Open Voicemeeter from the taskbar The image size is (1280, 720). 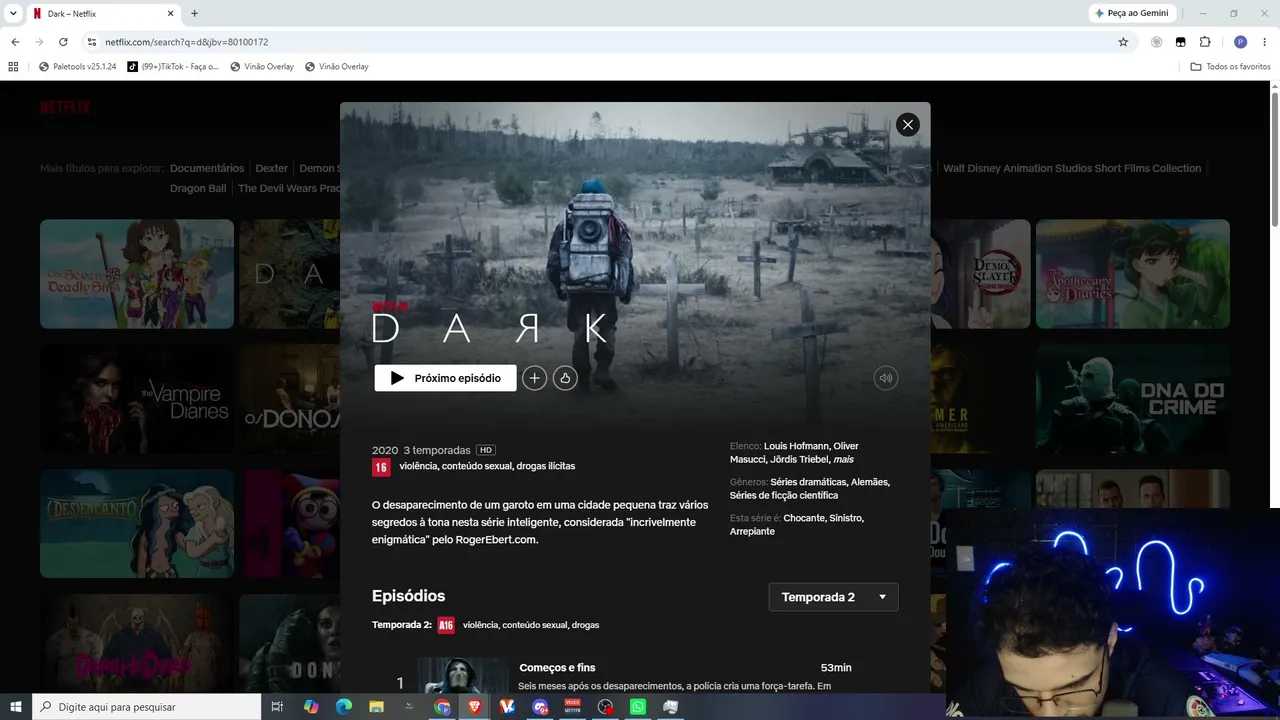tap(573, 707)
